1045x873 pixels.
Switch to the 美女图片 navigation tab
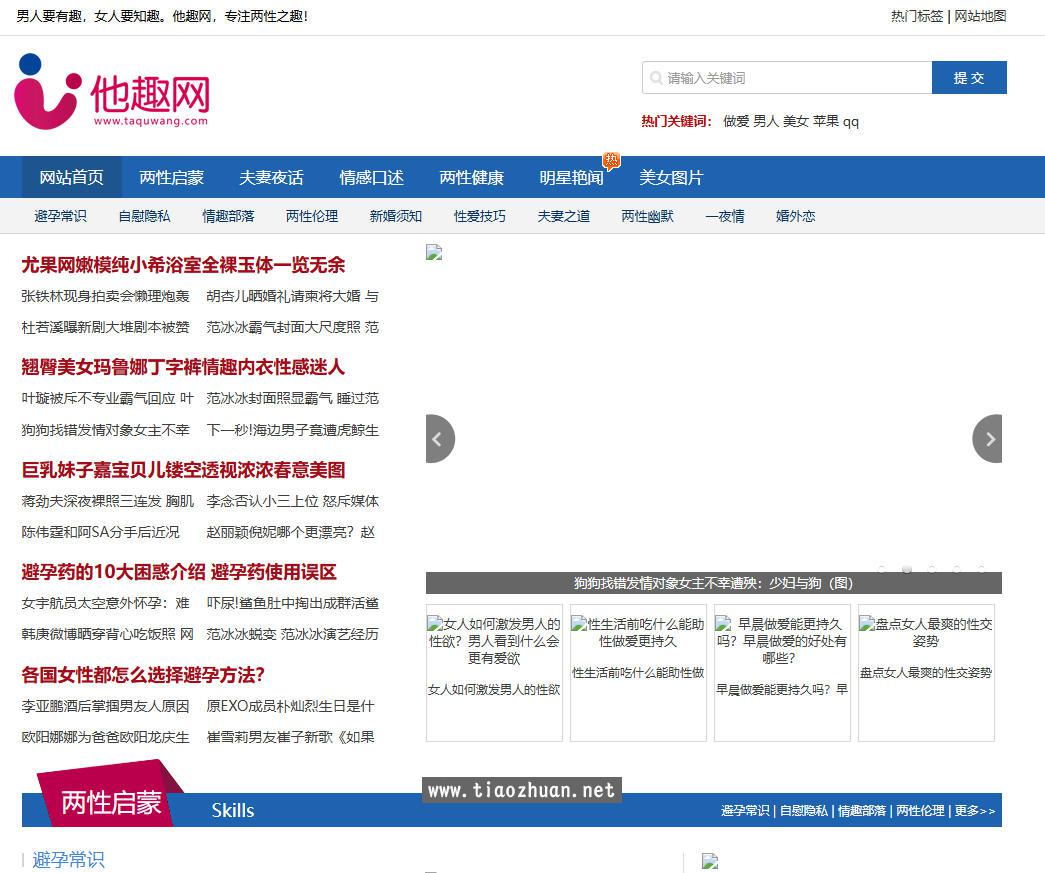pos(671,177)
